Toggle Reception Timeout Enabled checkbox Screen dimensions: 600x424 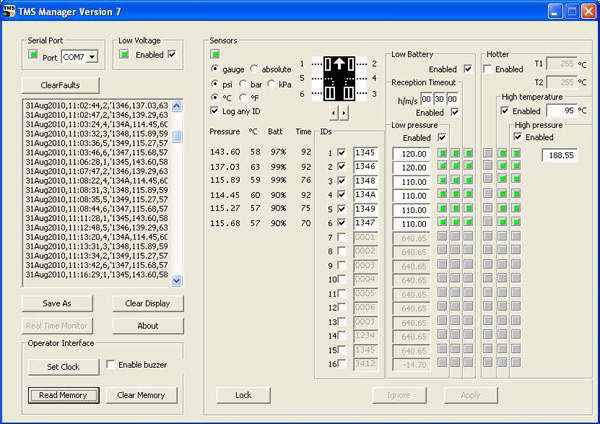pyautogui.click(x=455, y=113)
